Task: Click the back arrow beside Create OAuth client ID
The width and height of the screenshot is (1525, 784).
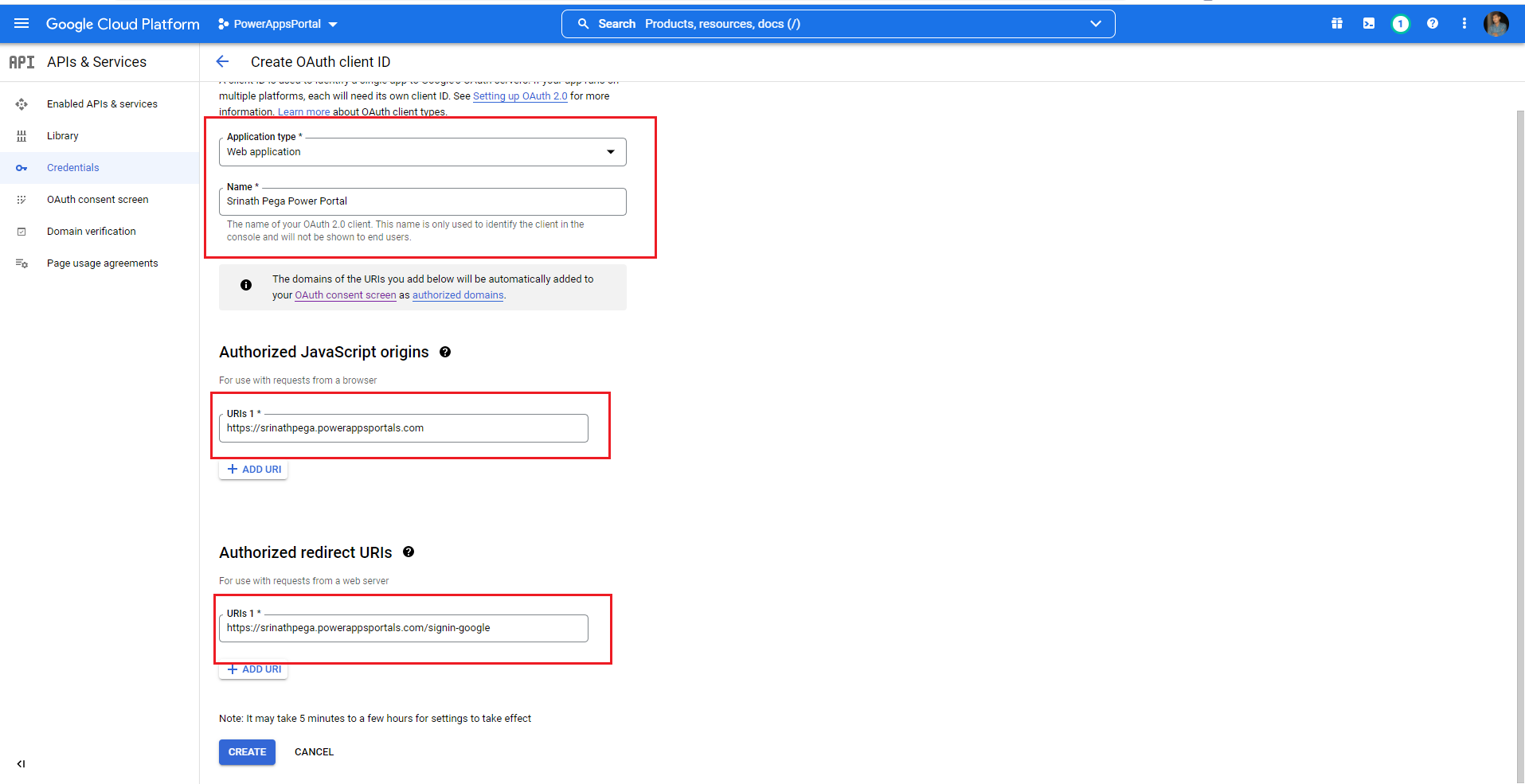Action: [222, 62]
